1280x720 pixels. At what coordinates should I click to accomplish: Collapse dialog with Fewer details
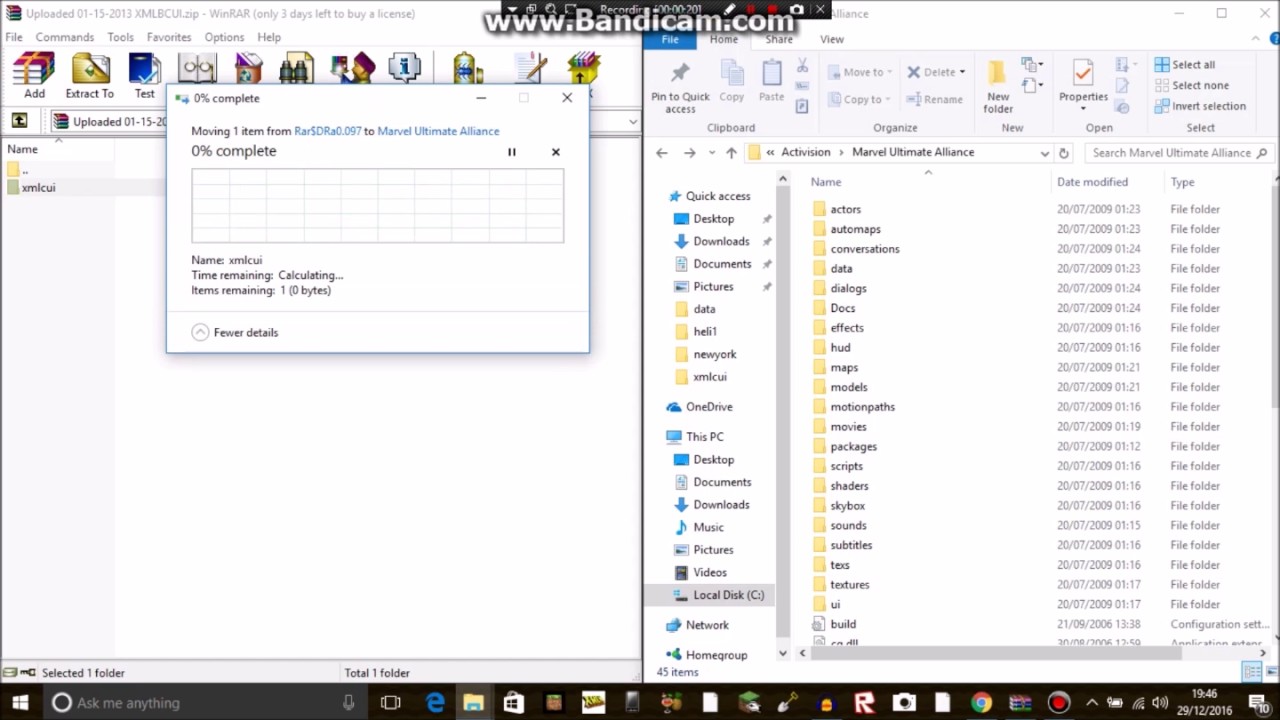[235, 332]
